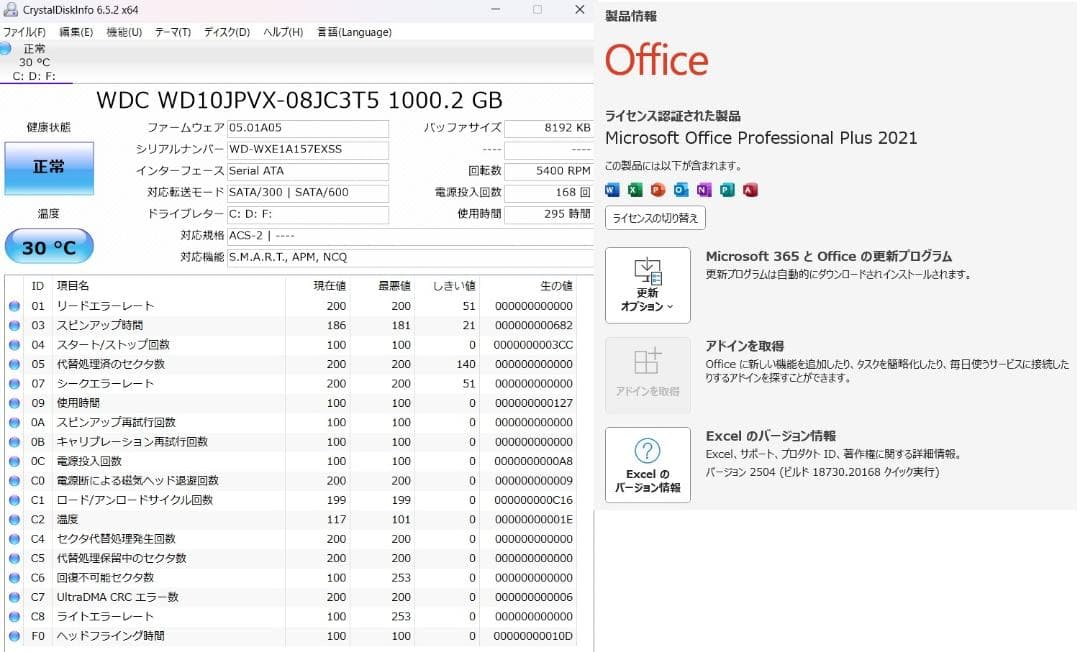The image size is (1080, 652).
Task: Click the Outlook app icon in Office
Action: [x=681, y=190]
